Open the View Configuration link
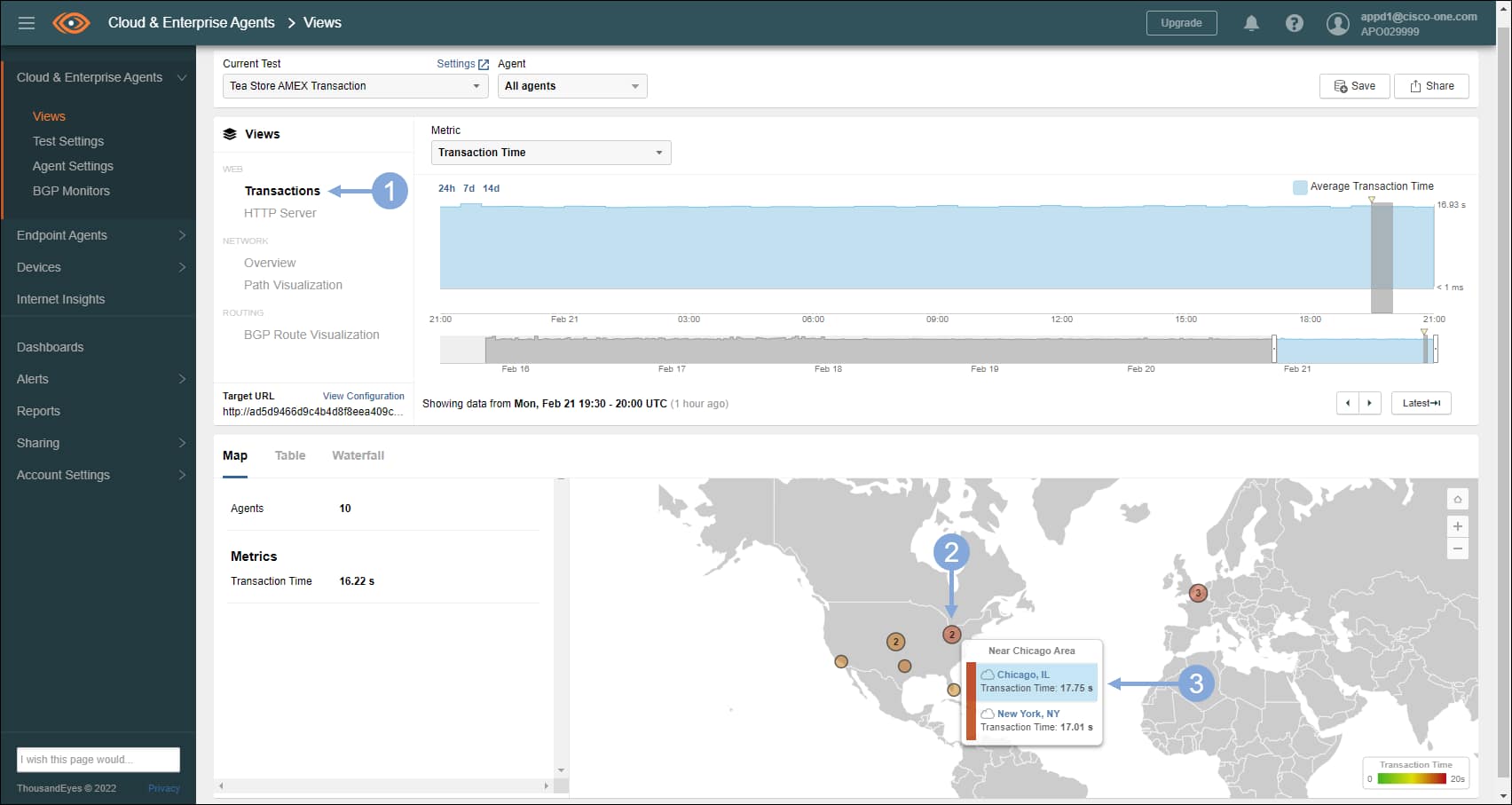1512x805 pixels. (363, 396)
